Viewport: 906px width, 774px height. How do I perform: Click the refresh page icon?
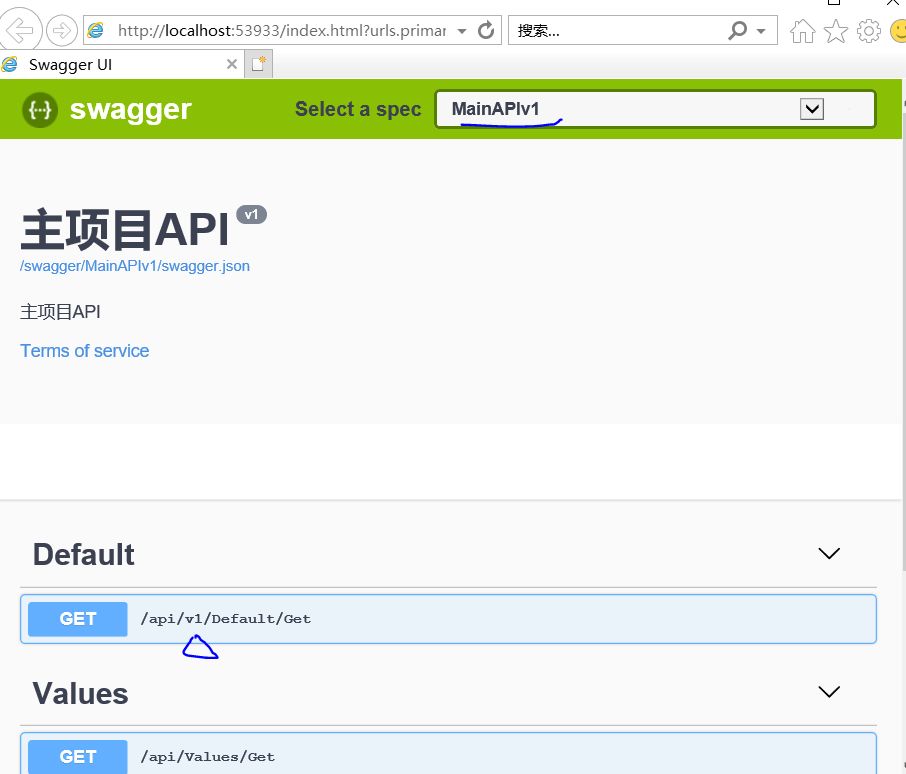click(x=486, y=30)
